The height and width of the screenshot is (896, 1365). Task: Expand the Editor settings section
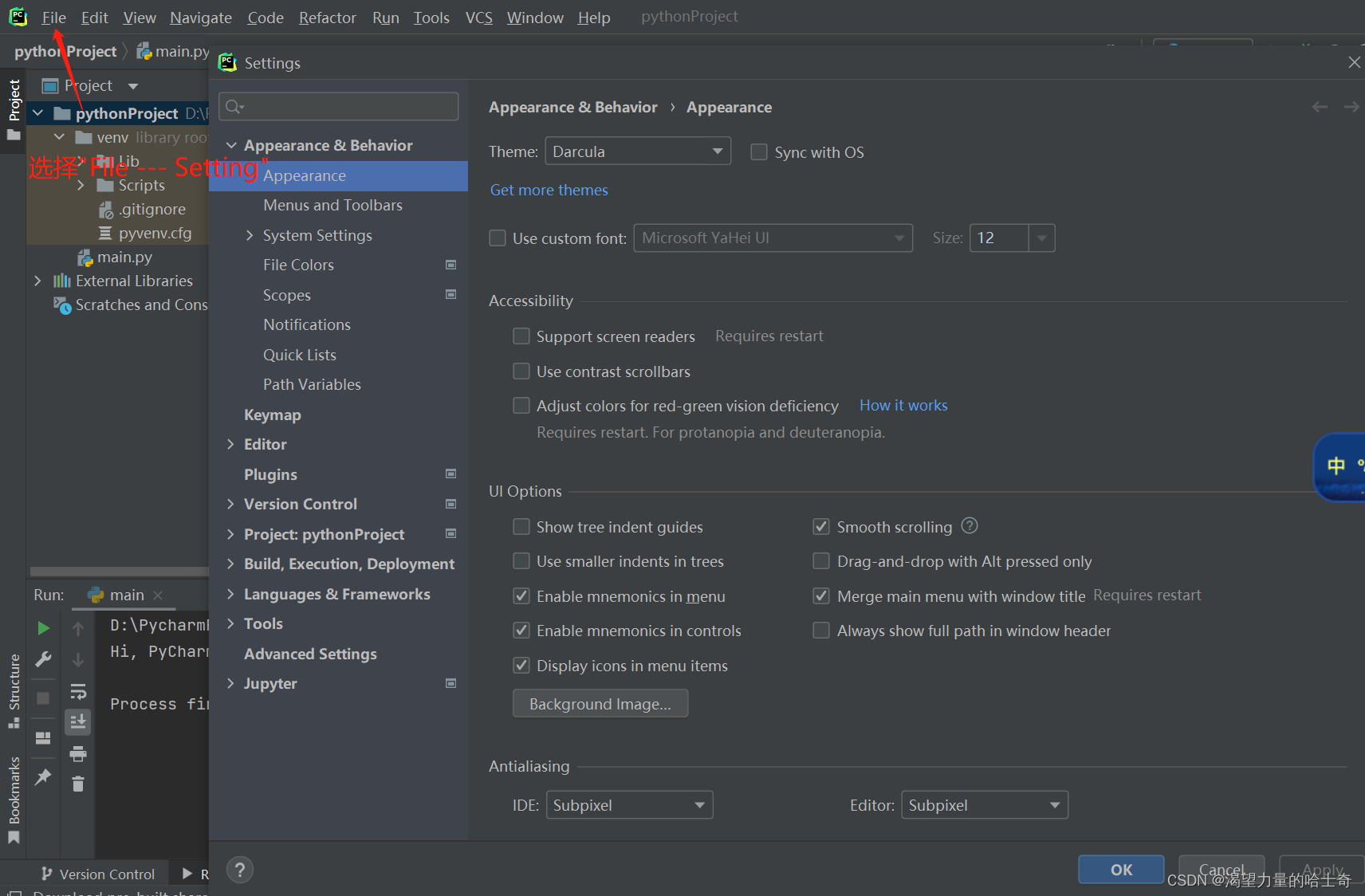coord(230,444)
